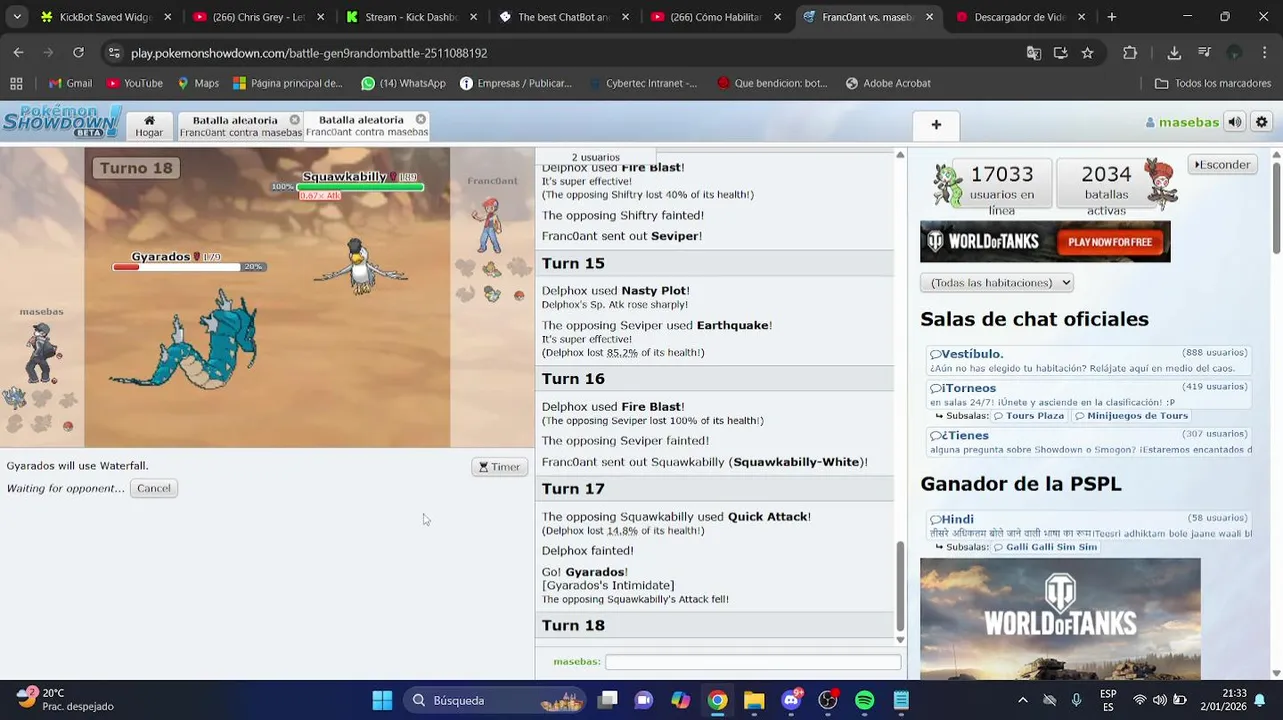Open Discord from the taskbar
This screenshot has height=720, width=1283.
pyautogui.click(x=791, y=700)
